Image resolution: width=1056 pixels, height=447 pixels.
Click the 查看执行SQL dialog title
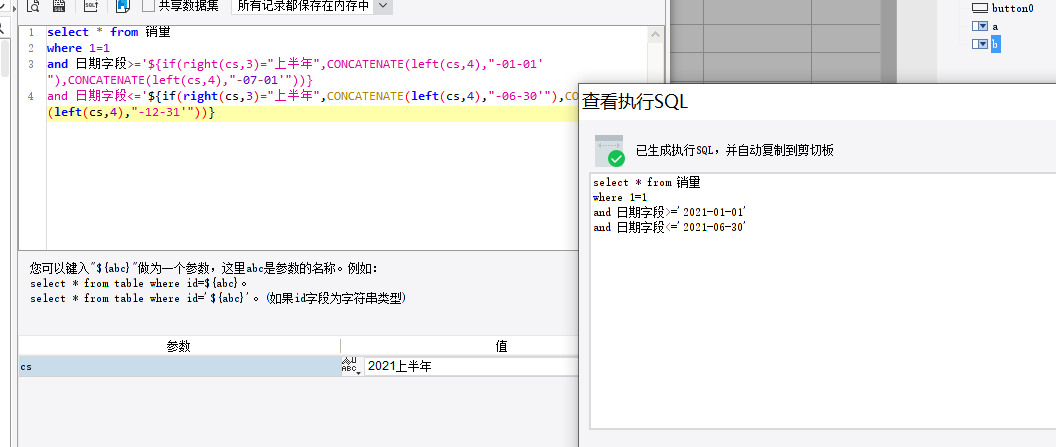click(x=634, y=102)
